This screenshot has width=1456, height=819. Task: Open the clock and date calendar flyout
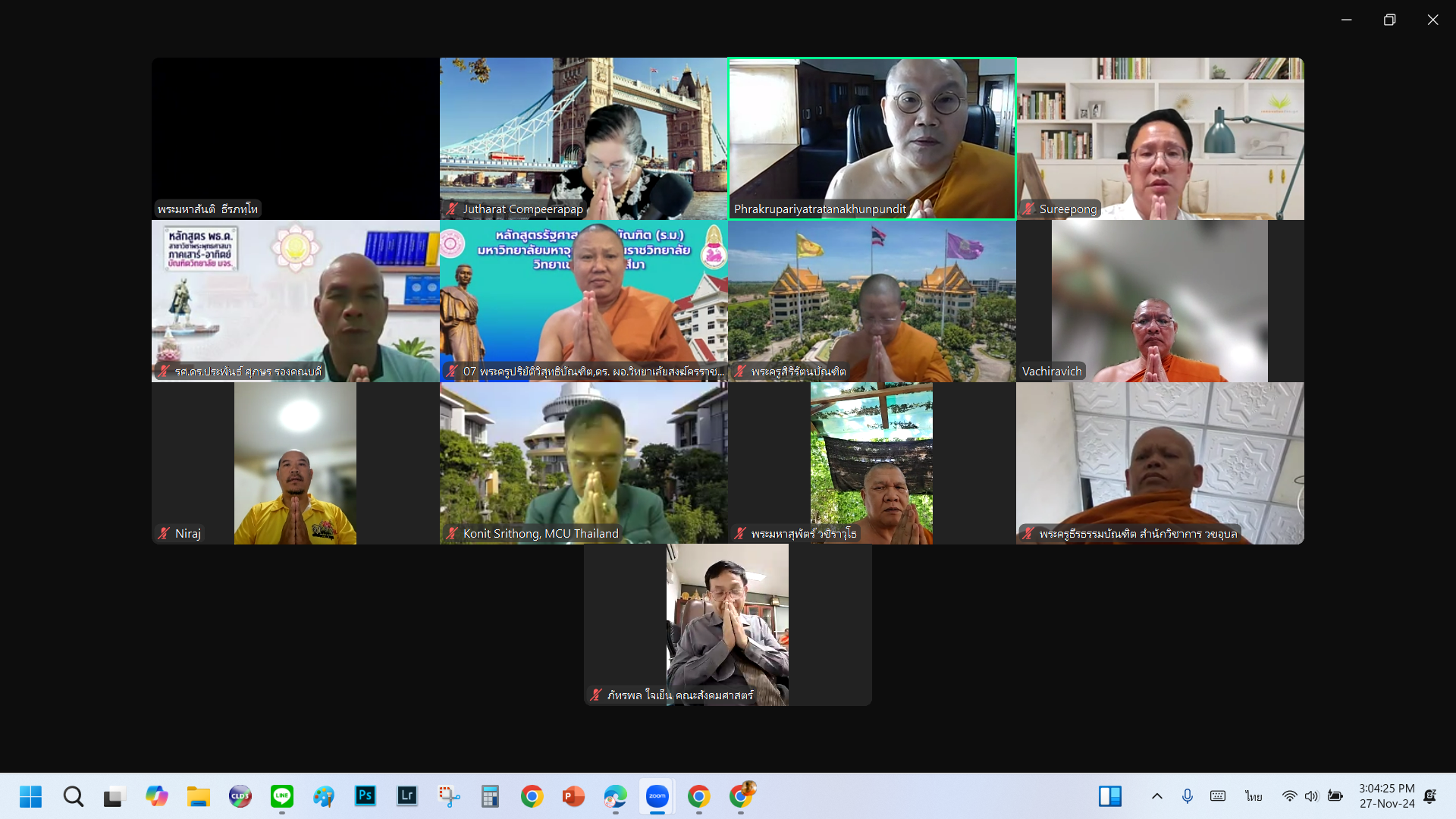point(1386,796)
